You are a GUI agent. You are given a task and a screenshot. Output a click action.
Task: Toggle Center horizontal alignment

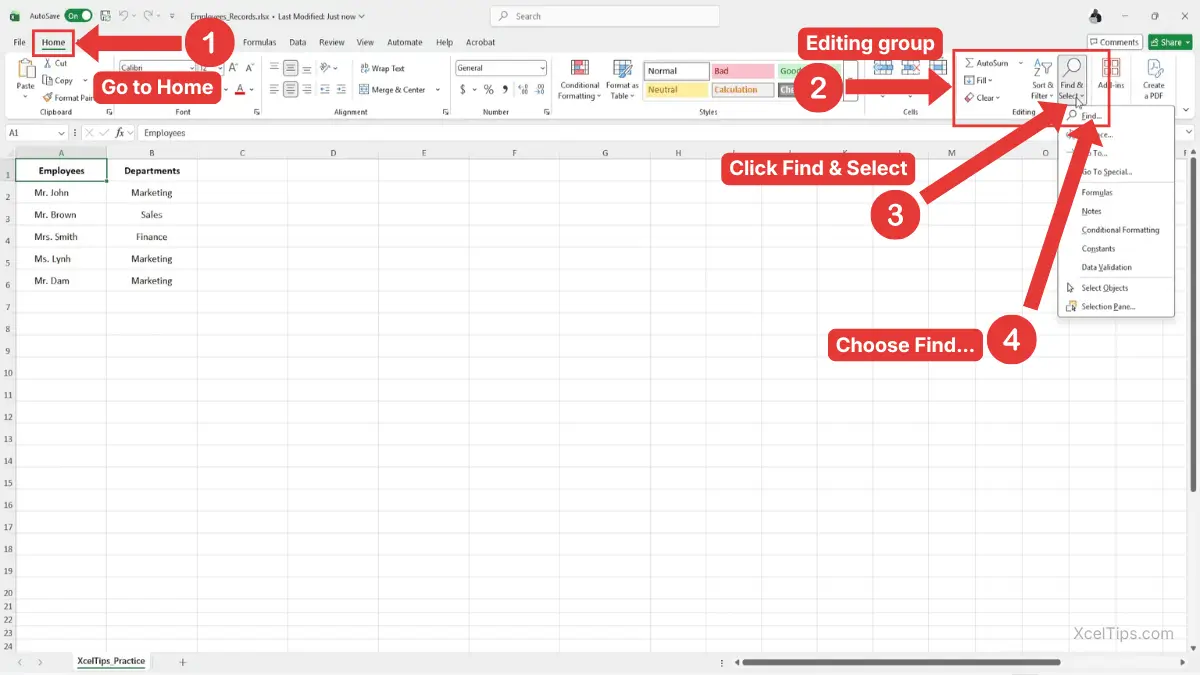tap(290, 90)
